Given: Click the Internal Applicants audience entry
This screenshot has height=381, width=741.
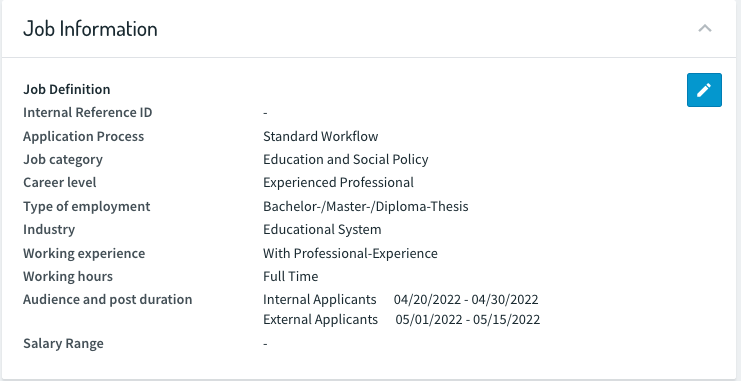Looking at the screenshot, I should click(x=319, y=300).
